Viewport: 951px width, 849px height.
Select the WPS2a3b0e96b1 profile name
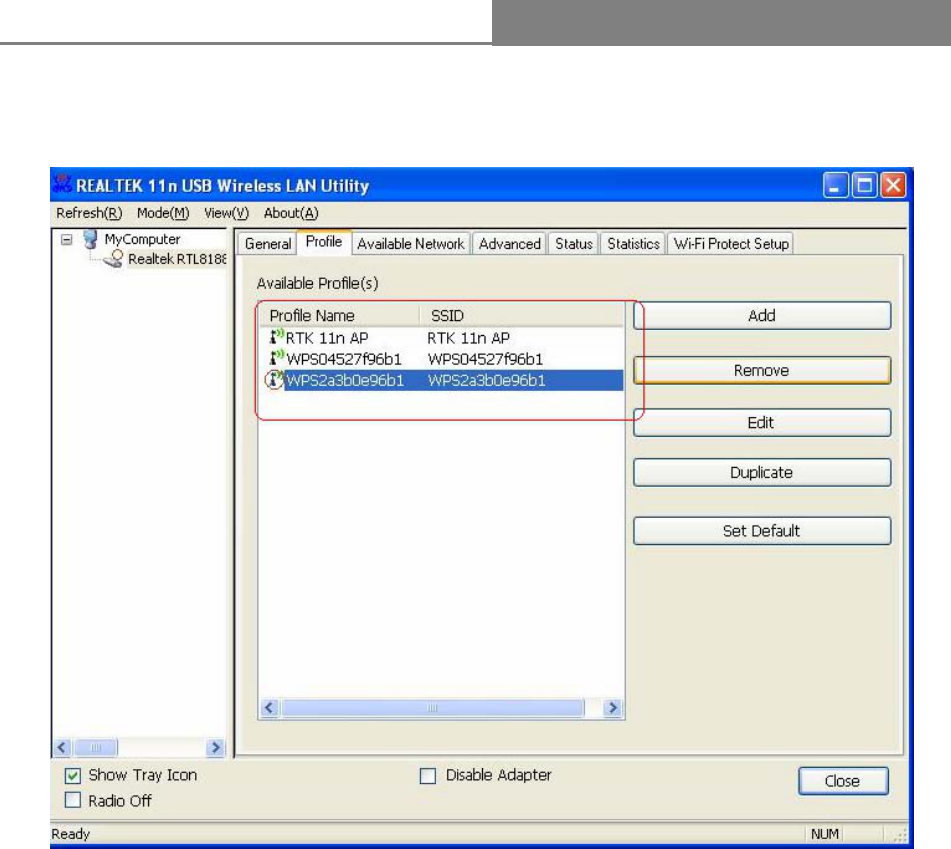pyautogui.click(x=344, y=380)
